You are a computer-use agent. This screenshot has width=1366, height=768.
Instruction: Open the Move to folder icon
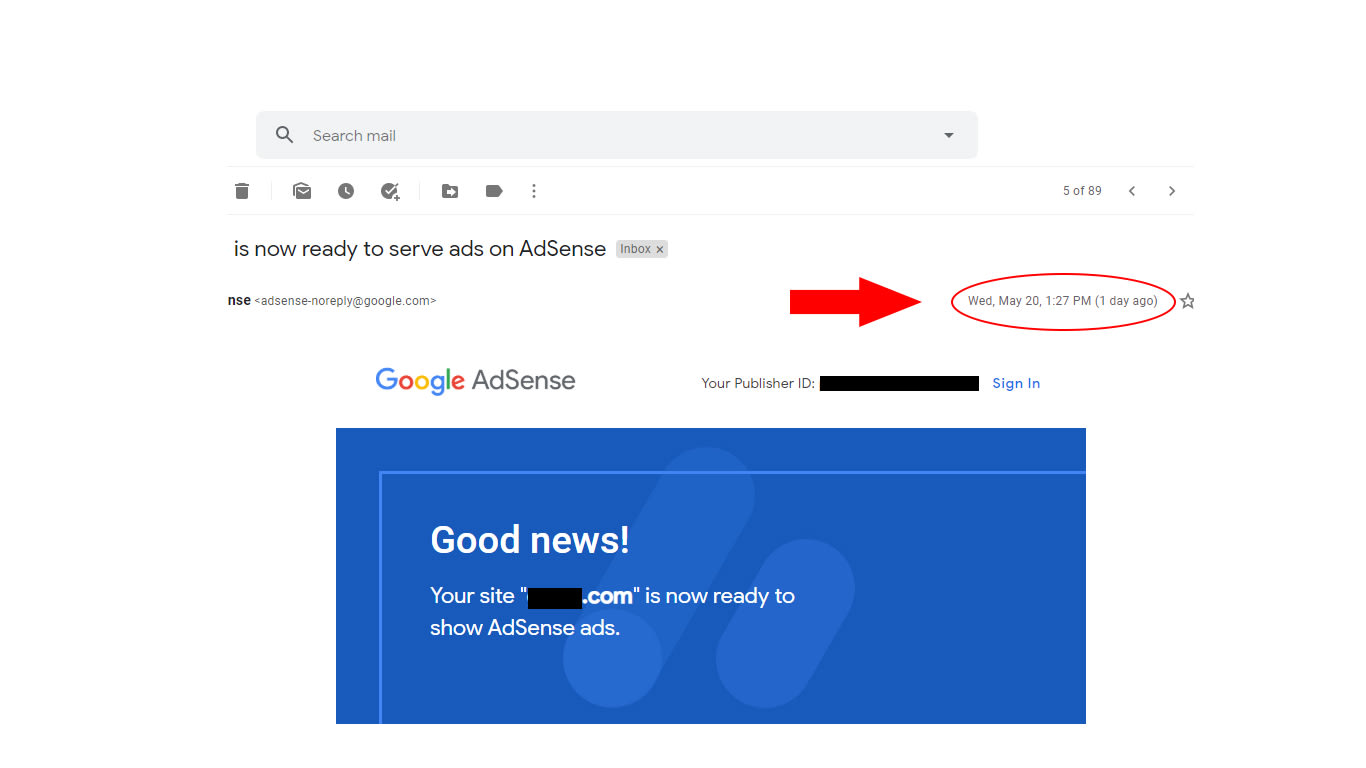(x=450, y=191)
